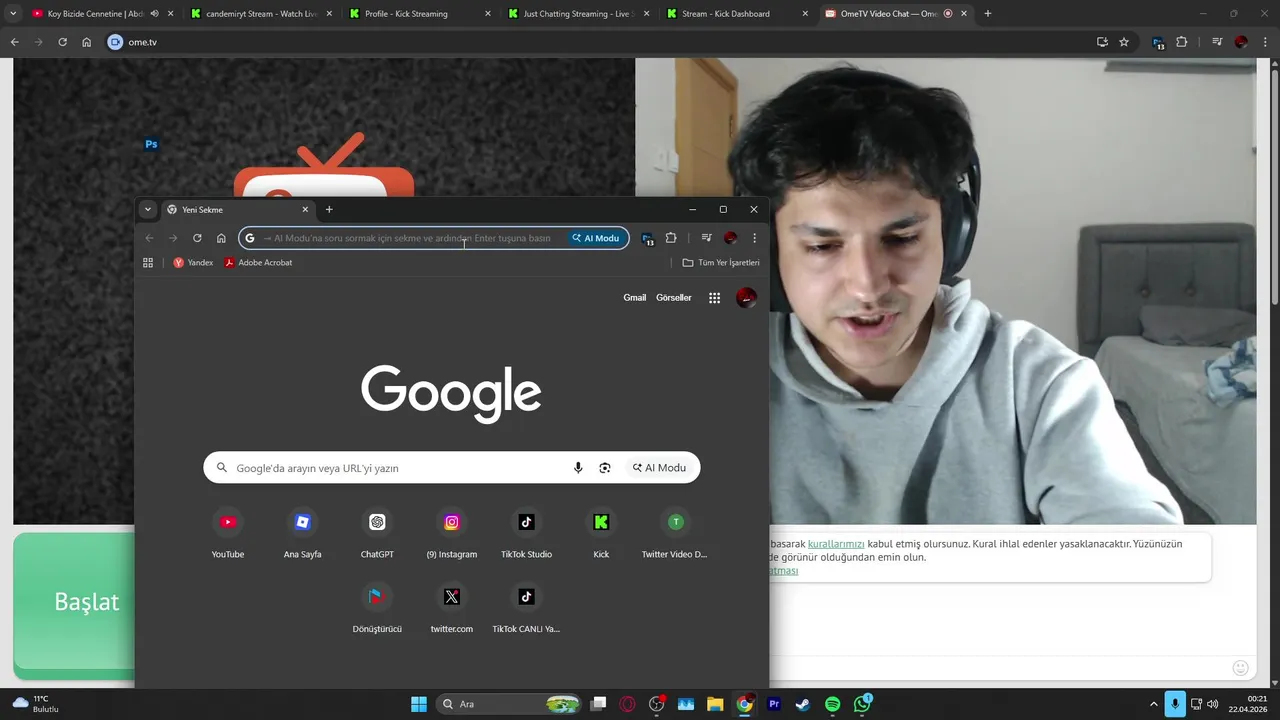The height and width of the screenshot is (720, 1280).
Task: Open Steam from the taskbar
Action: pyautogui.click(x=803, y=704)
